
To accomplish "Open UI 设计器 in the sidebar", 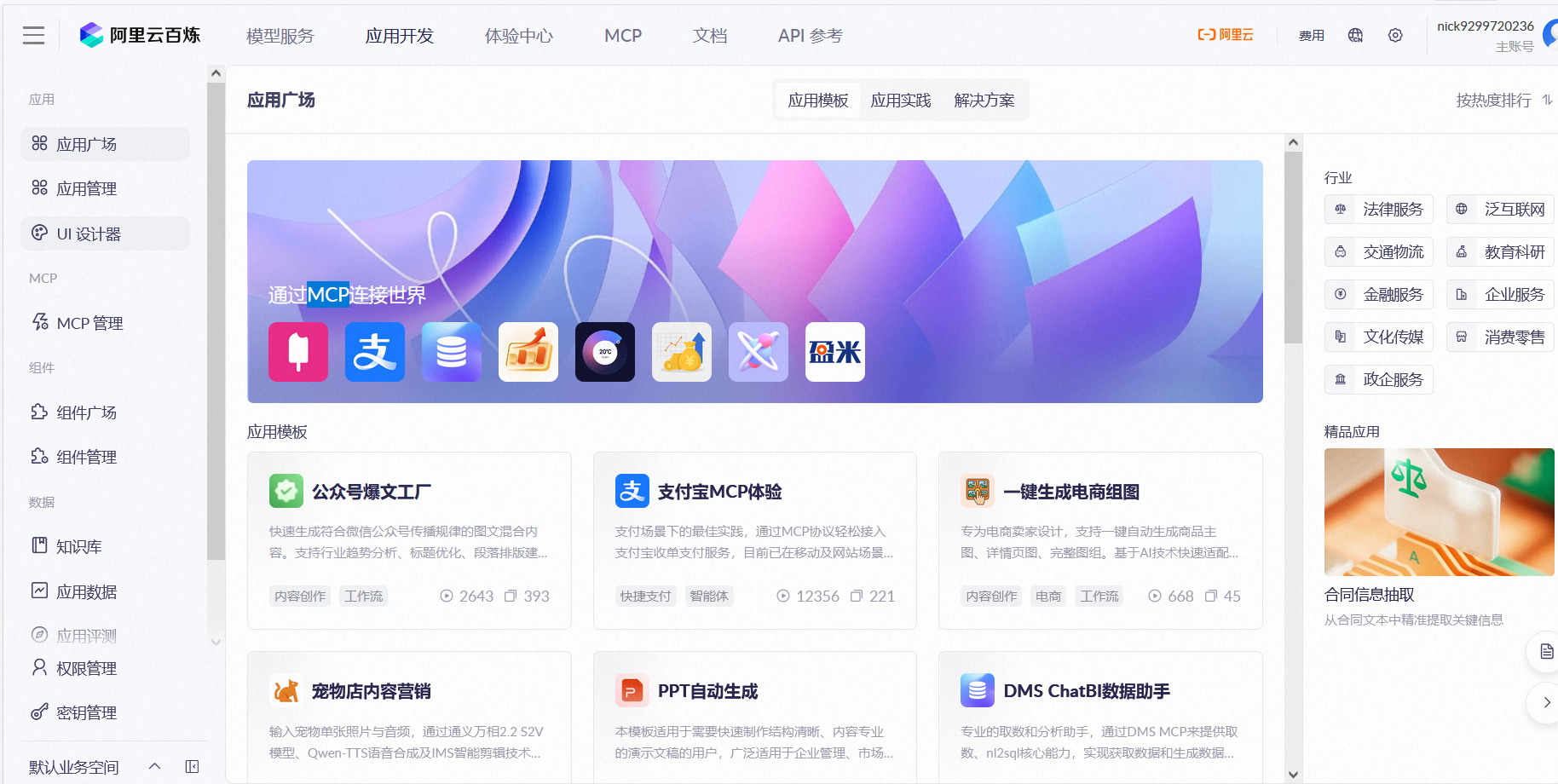I will tap(105, 233).
